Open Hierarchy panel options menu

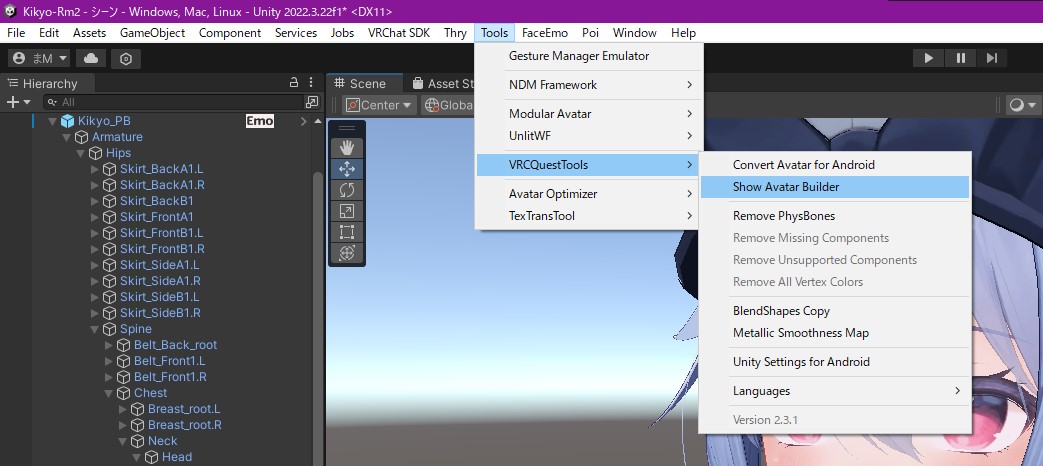[x=311, y=83]
